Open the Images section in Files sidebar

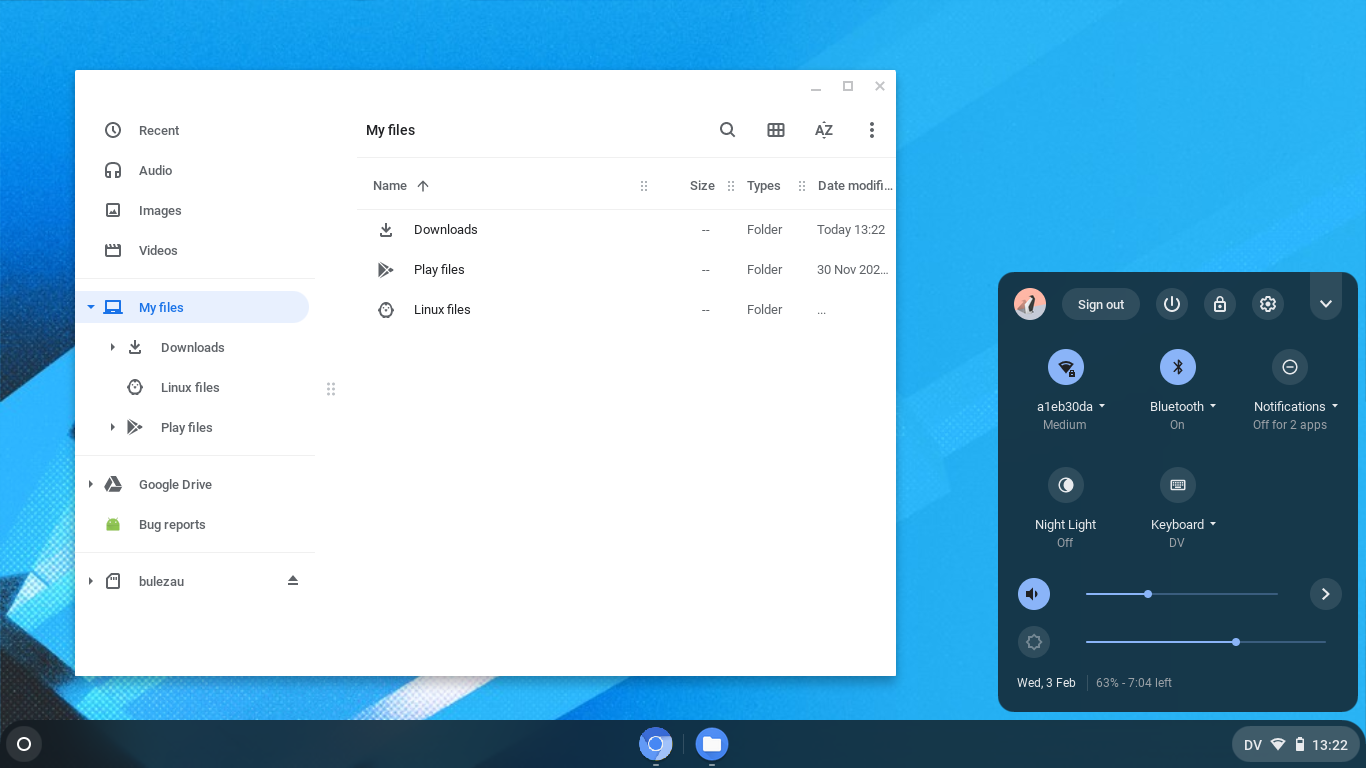(159, 210)
